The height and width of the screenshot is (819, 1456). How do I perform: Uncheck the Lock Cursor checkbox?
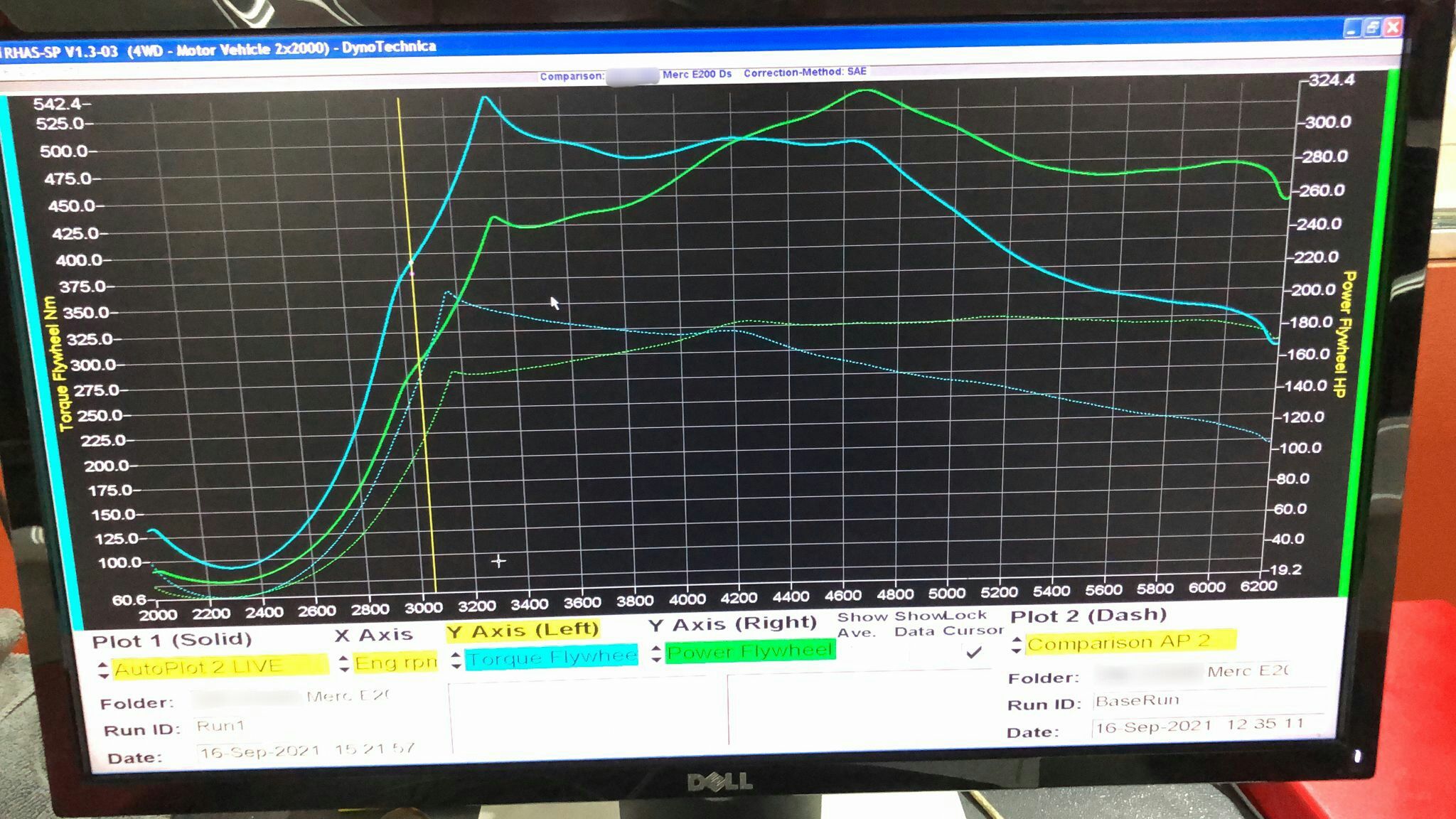[974, 651]
